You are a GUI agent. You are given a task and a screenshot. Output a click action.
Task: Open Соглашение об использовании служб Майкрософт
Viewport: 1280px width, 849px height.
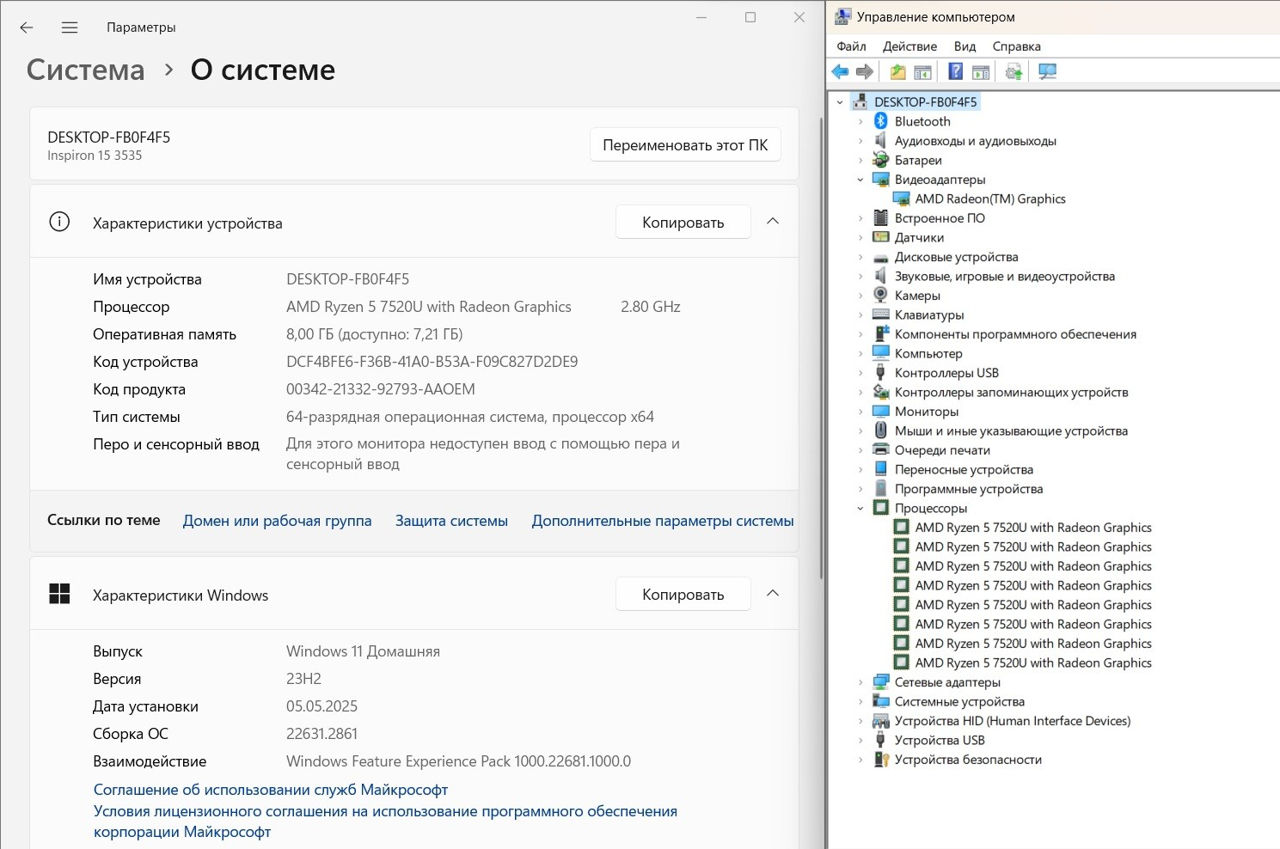[x=271, y=790]
